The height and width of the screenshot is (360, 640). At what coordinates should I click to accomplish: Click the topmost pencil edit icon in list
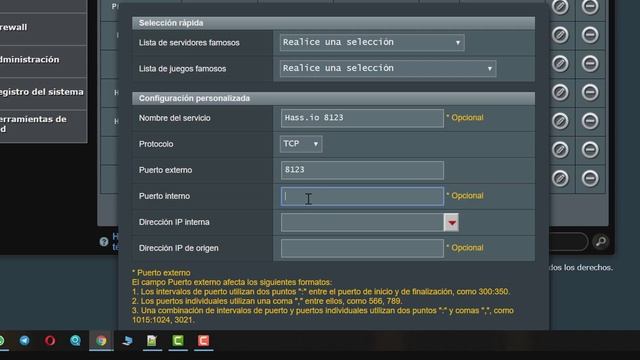pos(560,6)
